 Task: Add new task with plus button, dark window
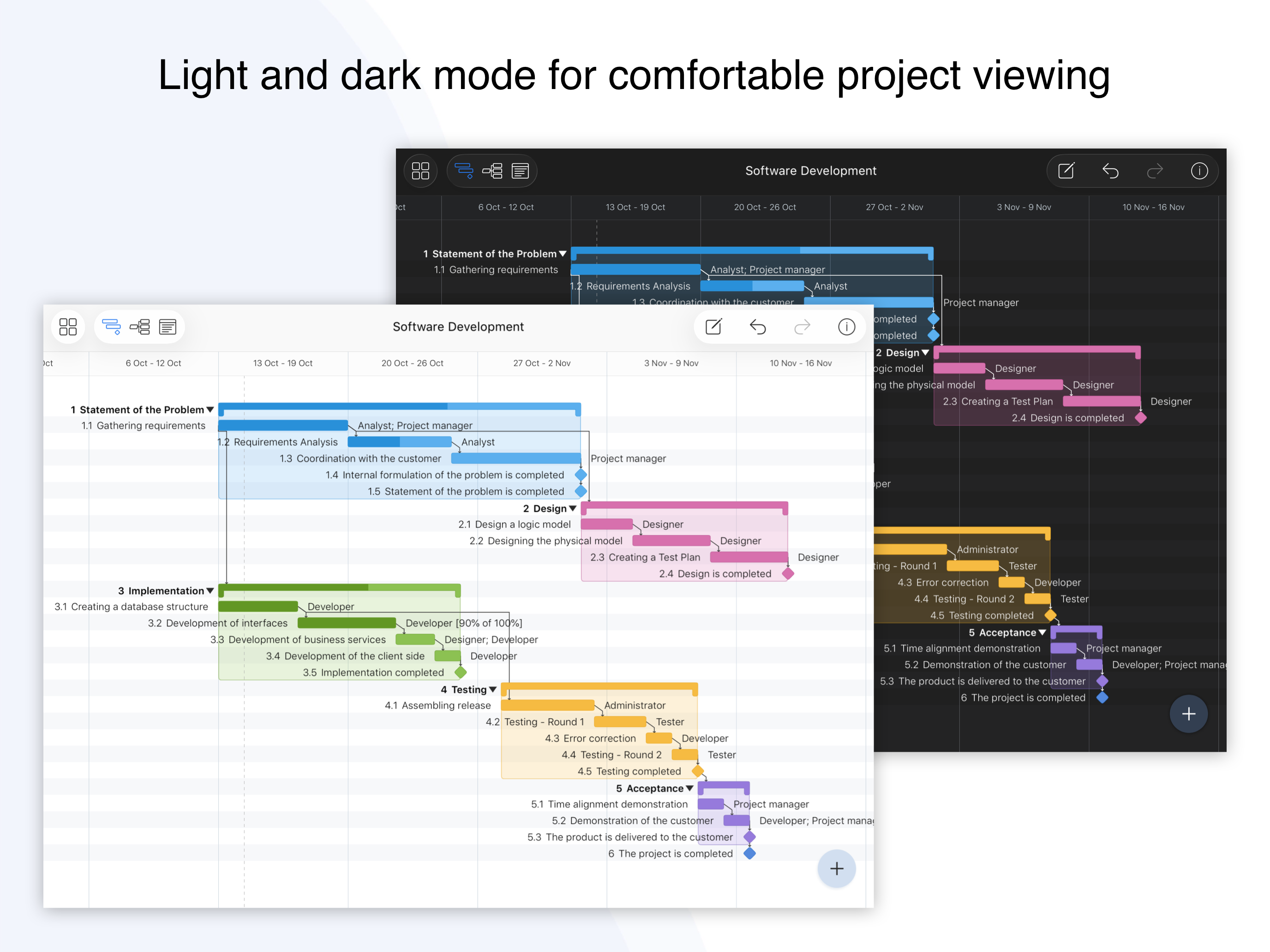(1189, 714)
